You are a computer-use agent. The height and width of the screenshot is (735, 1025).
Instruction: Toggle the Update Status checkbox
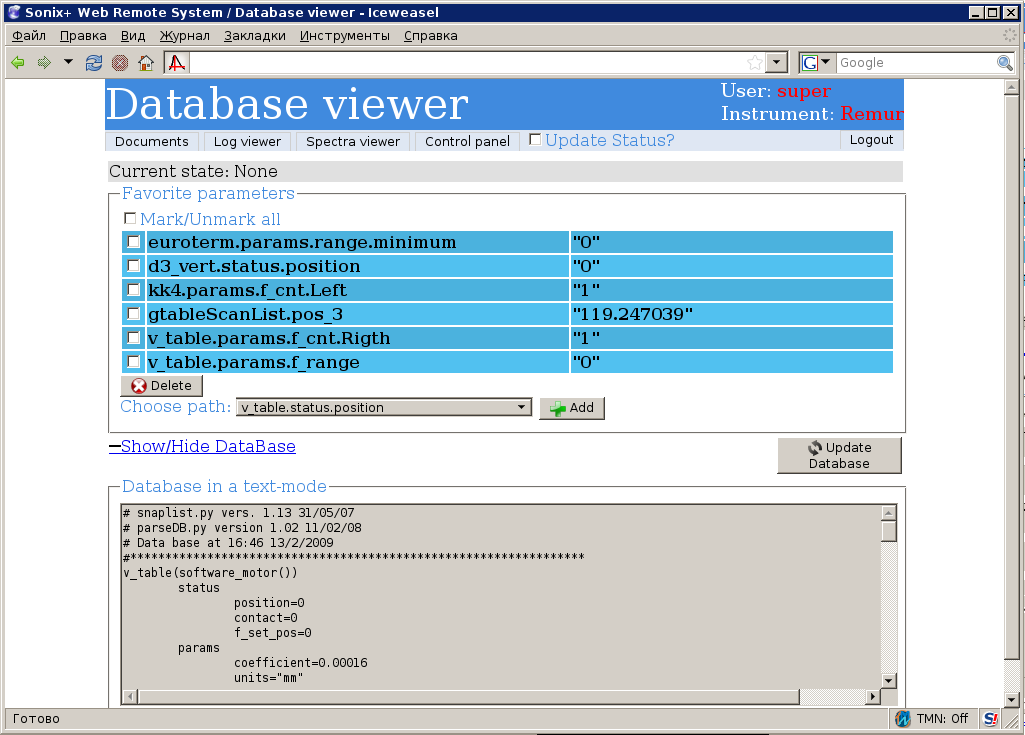click(535, 140)
